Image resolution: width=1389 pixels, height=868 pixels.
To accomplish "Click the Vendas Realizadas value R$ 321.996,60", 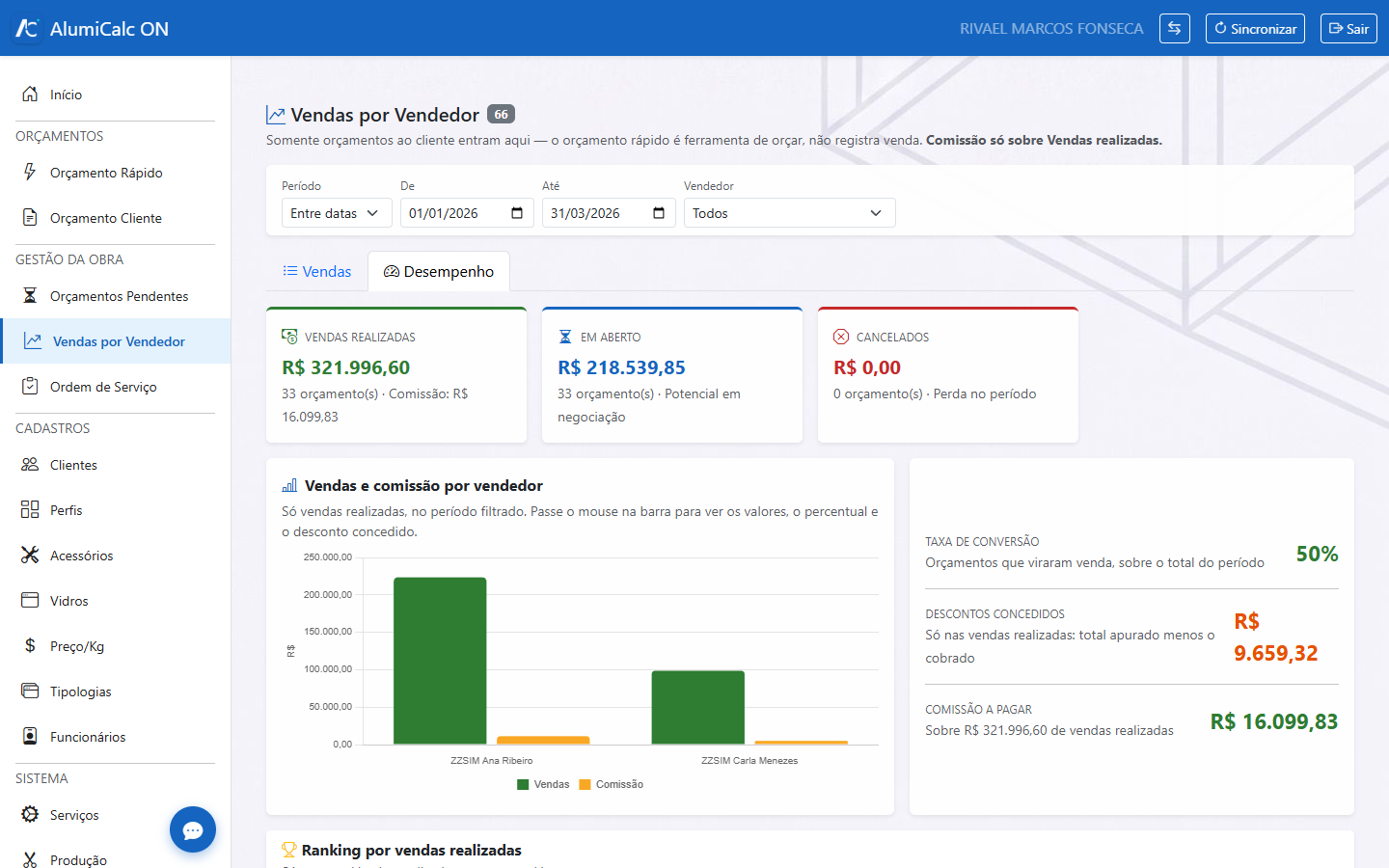I will 346,367.
